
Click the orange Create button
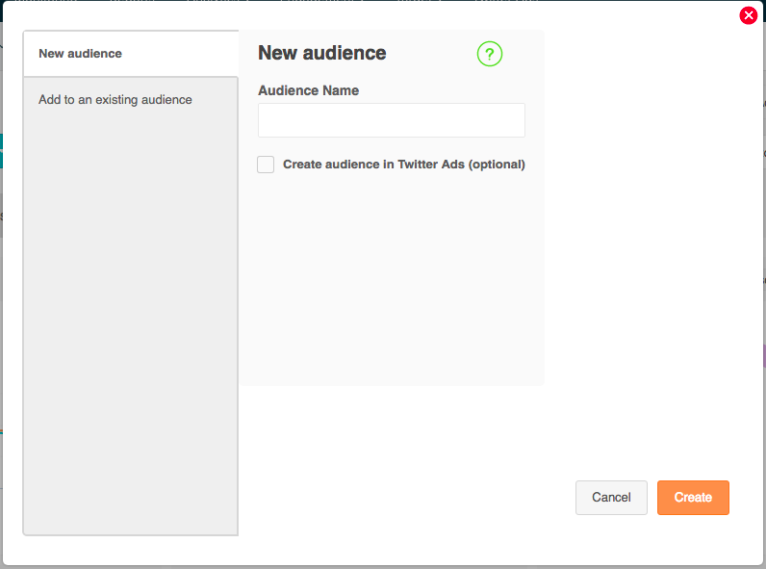tap(693, 497)
